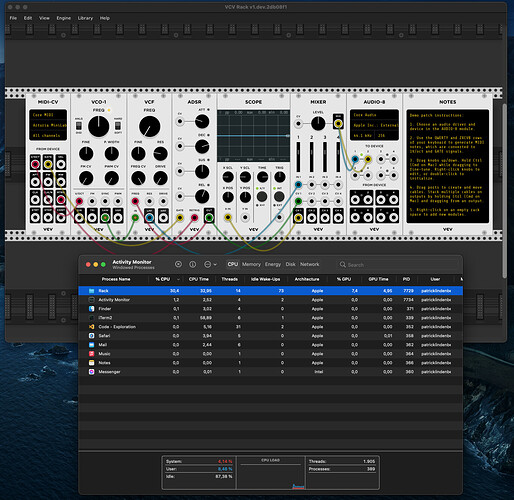This screenshot has height=500, width=514.
Task: Click AUDIO-8 To Device input jack 1
Action: point(355,159)
